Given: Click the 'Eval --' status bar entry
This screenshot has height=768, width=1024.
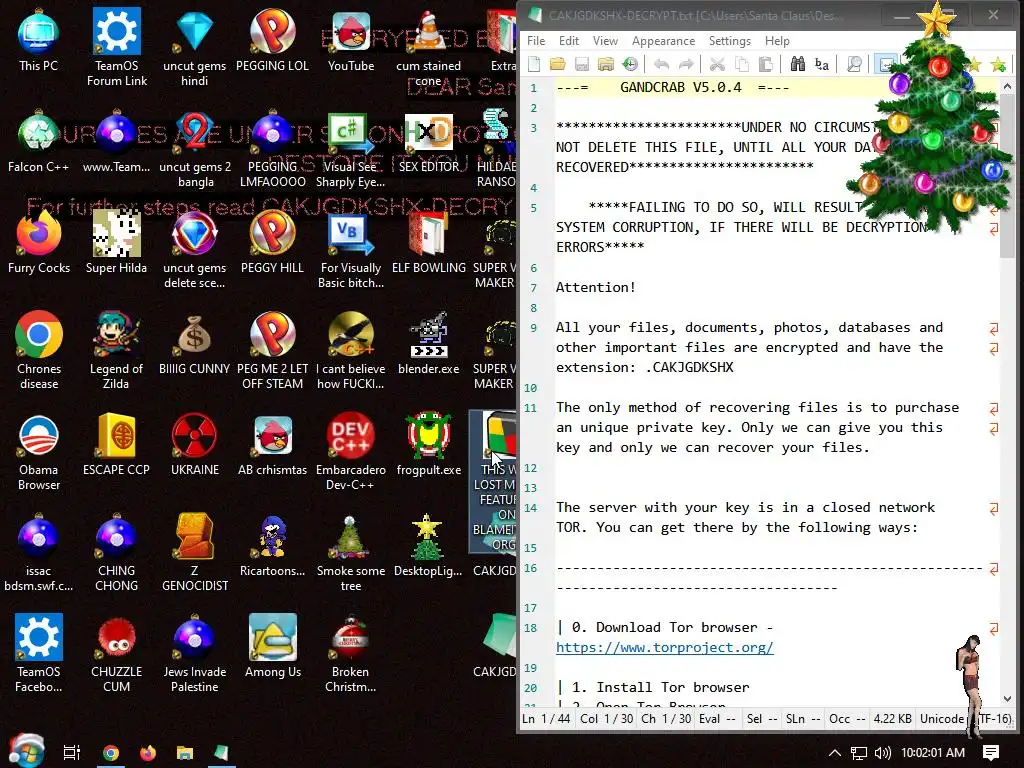Looking at the screenshot, I should pyautogui.click(x=717, y=719).
